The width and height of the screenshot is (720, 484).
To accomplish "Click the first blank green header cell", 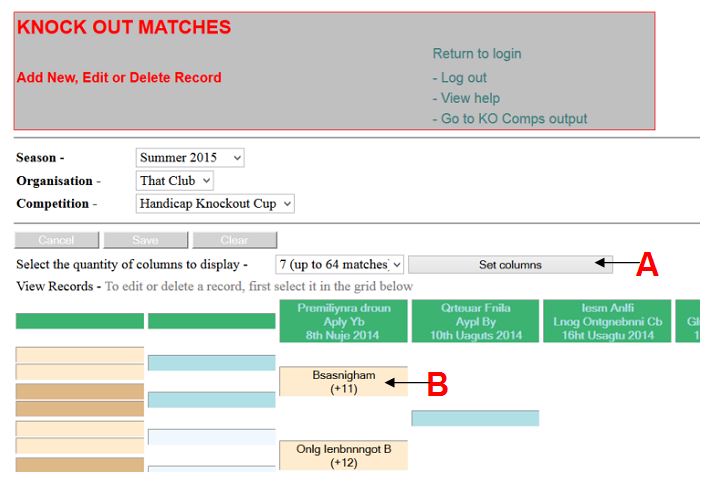I will [x=79, y=321].
